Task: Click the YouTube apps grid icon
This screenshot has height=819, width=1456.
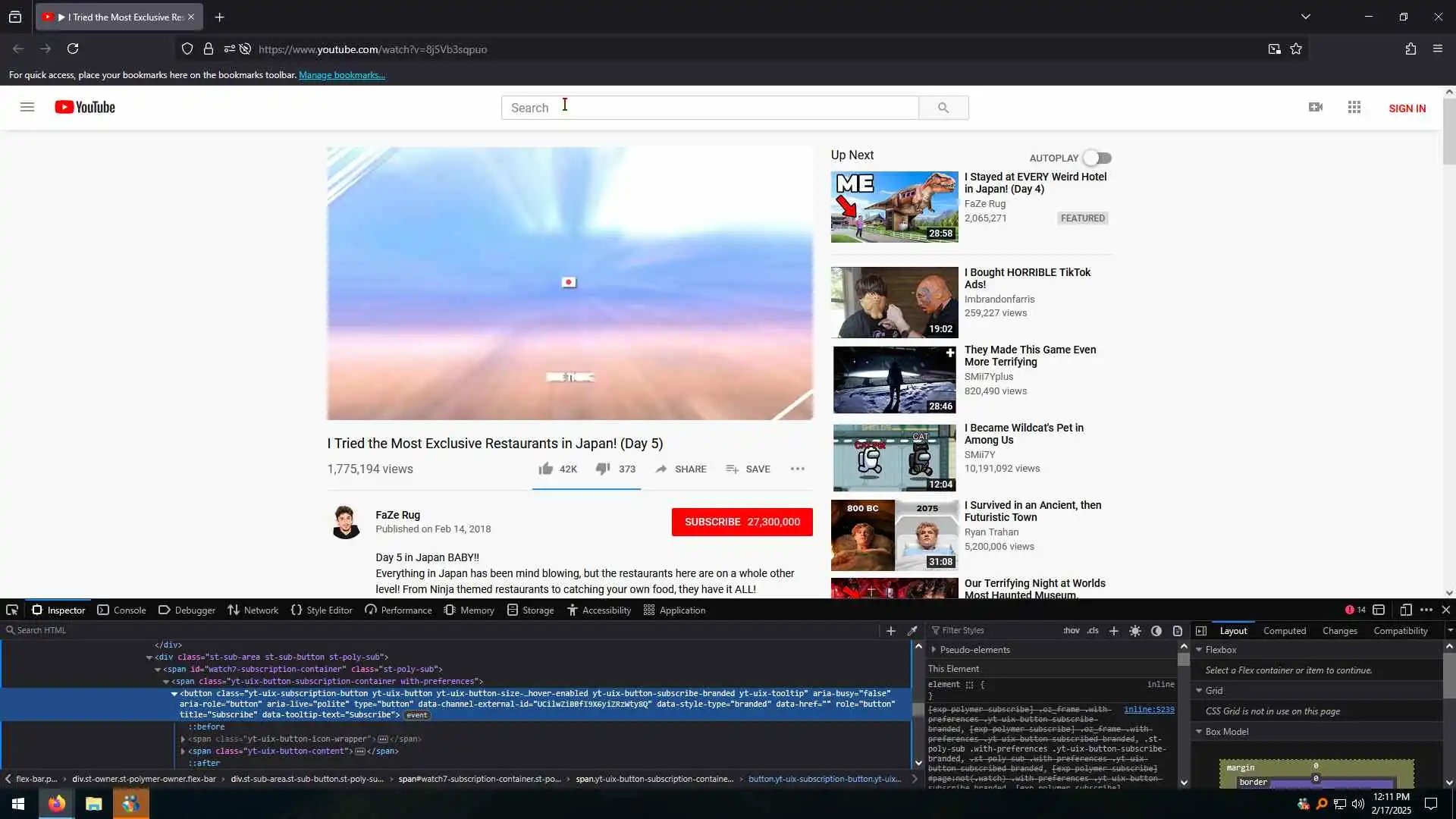Action: [1354, 108]
